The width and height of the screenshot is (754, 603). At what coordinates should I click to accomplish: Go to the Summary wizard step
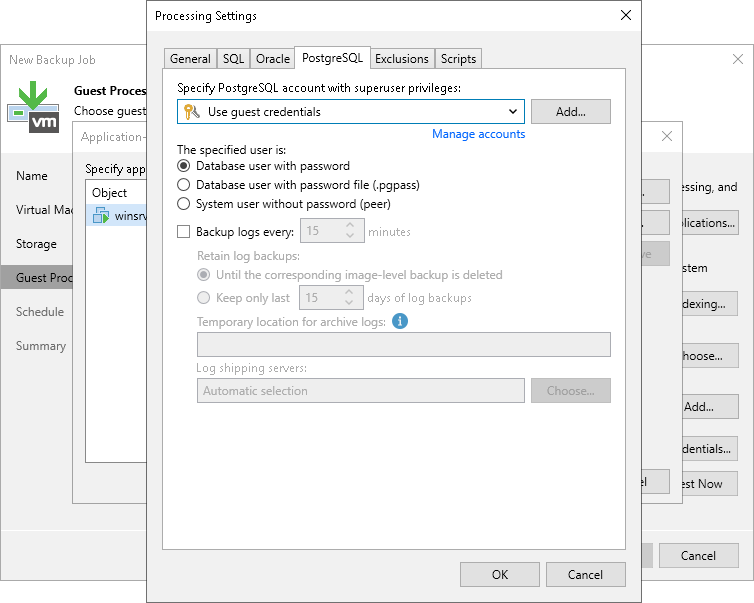[41, 346]
